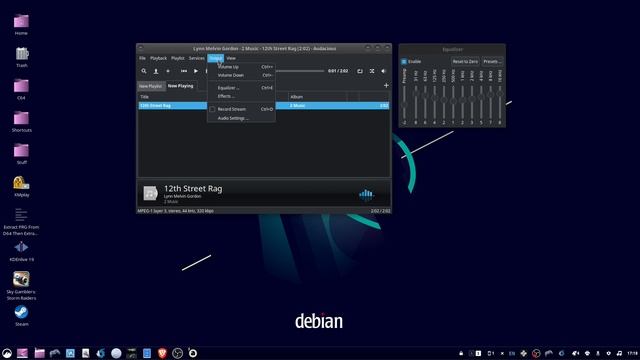Open the Presets button in Equalizer
640x360 pixels.
click(492, 62)
